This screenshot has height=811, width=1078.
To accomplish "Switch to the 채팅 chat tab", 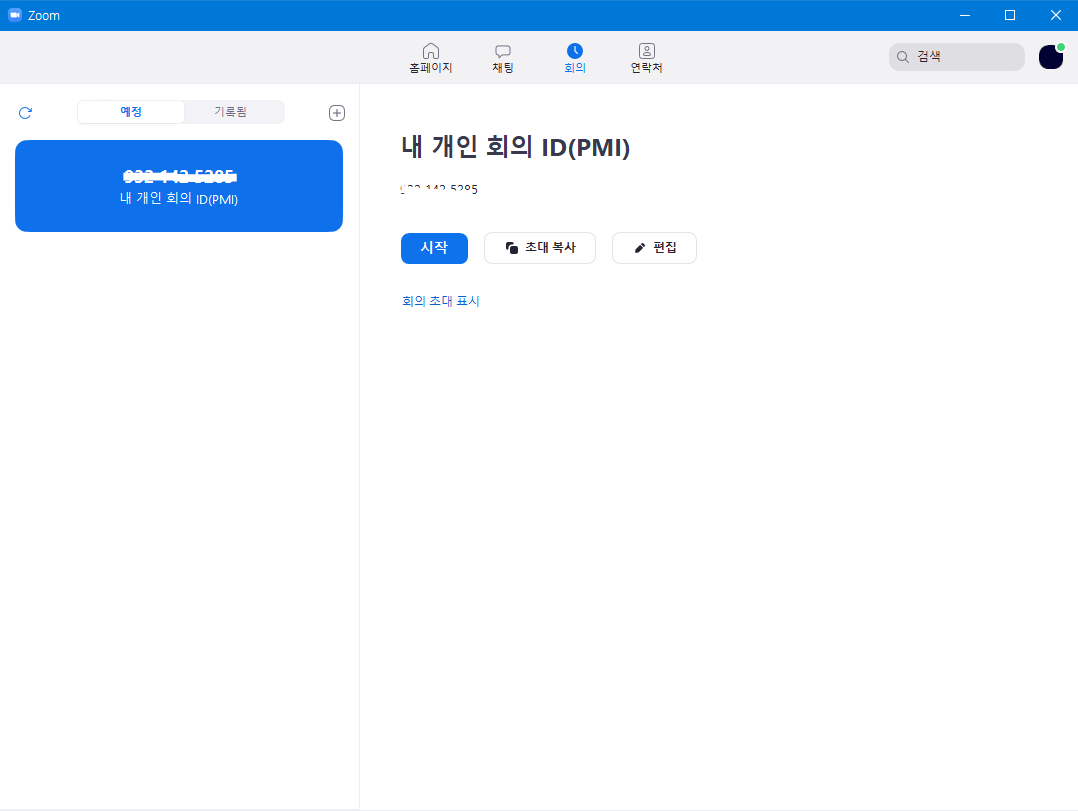I will click(x=503, y=58).
